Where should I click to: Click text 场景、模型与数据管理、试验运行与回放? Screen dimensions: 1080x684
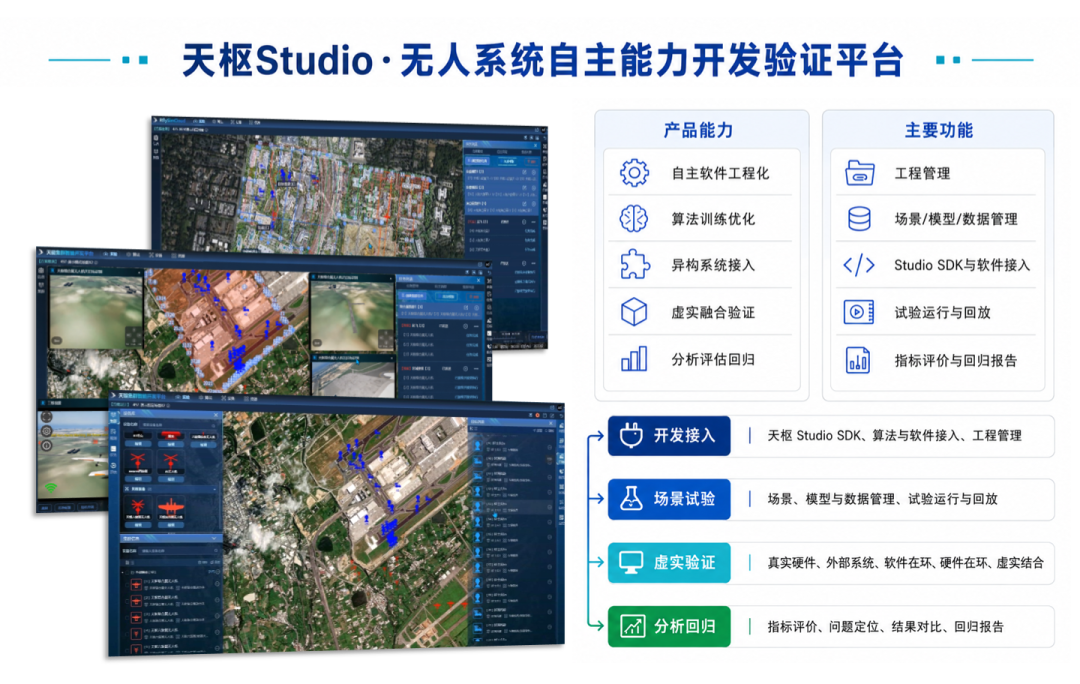click(x=882, y=499)
